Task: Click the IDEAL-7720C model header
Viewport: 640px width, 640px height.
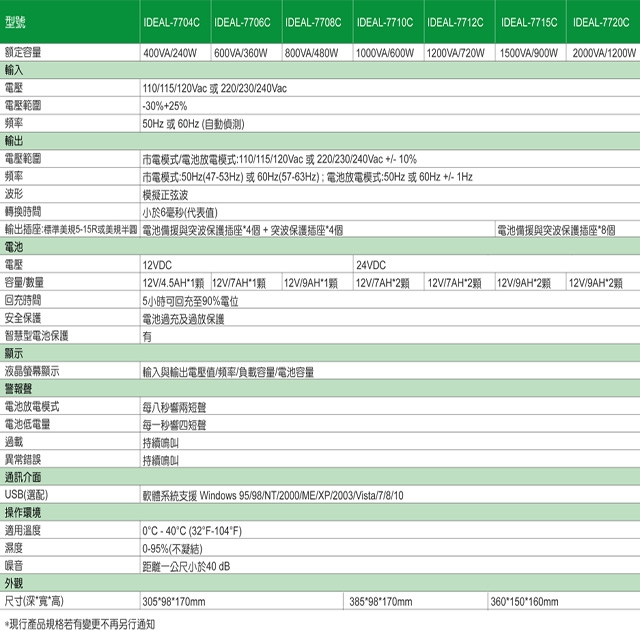Action: click(x=601, y=21)
